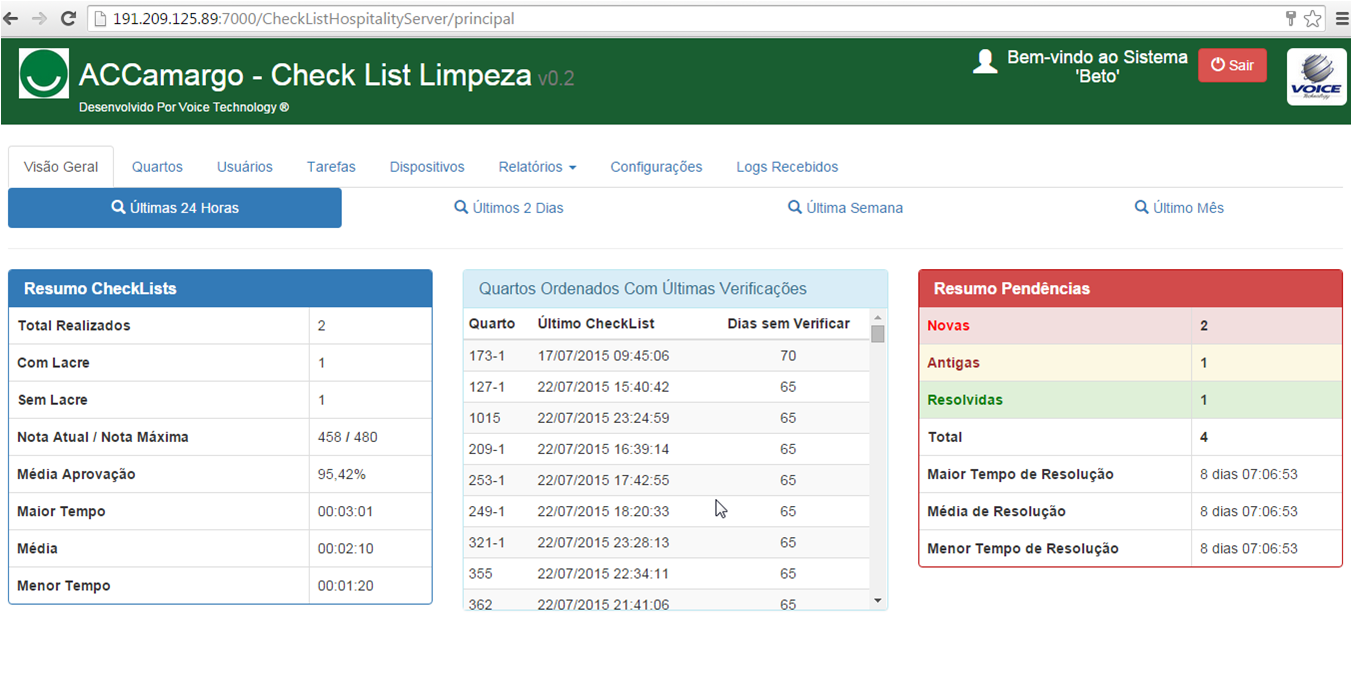
Task: Click the browser back arrow
Action: click(x=12, y=19)
